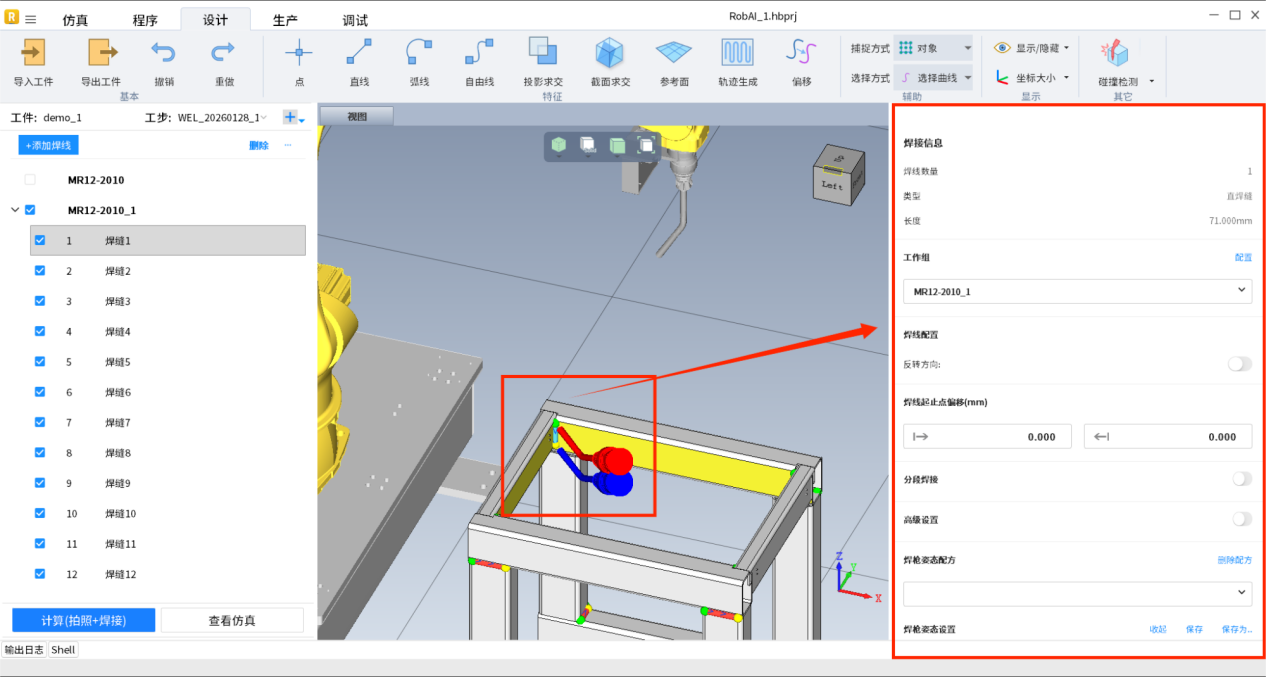The height and width of the screenshot is (677, 1266).
Task: Enable the 分段焊接 toggle
Action: [1241, 479]
